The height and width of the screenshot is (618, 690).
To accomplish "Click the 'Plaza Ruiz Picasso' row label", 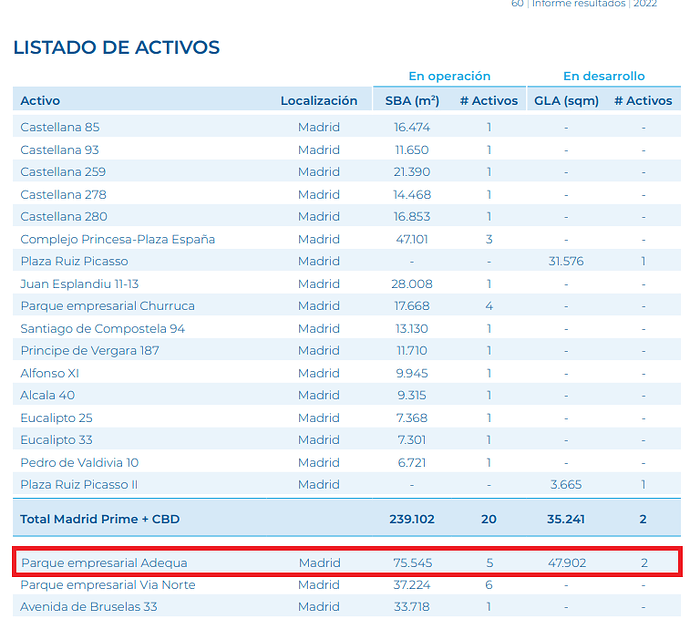I will (x=74, y=261).
